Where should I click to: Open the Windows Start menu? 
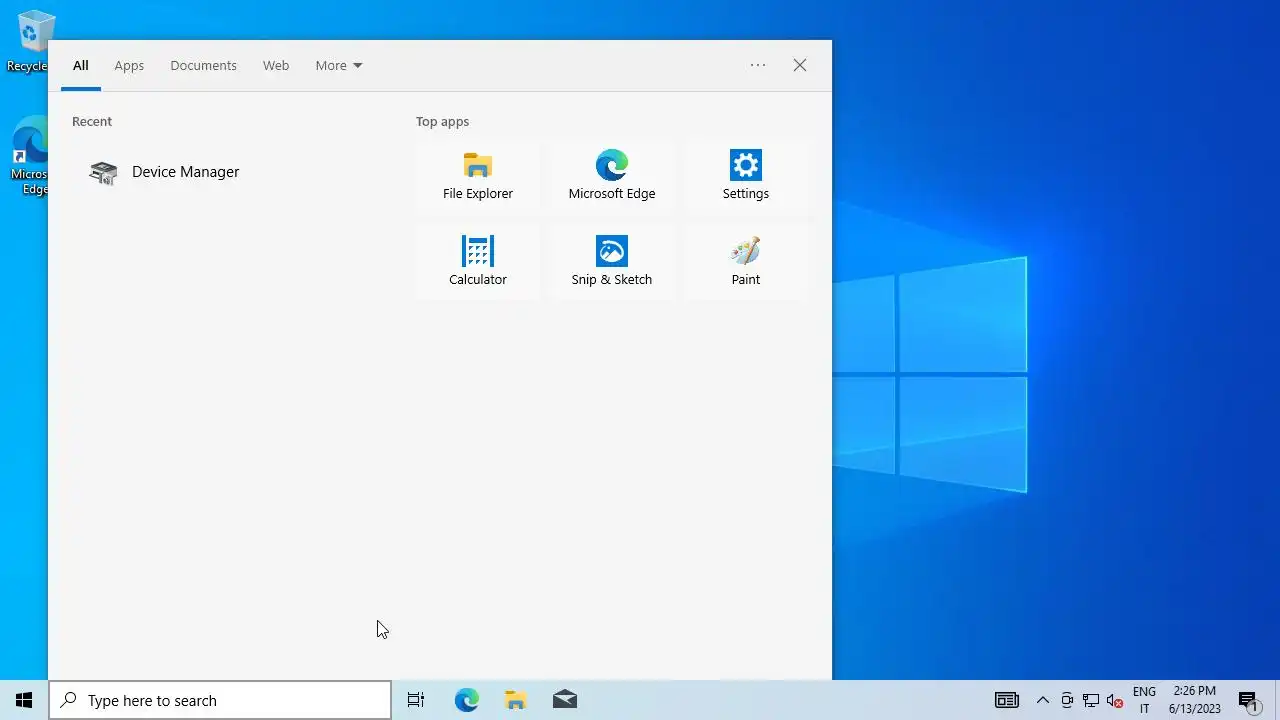click(24, 700)
